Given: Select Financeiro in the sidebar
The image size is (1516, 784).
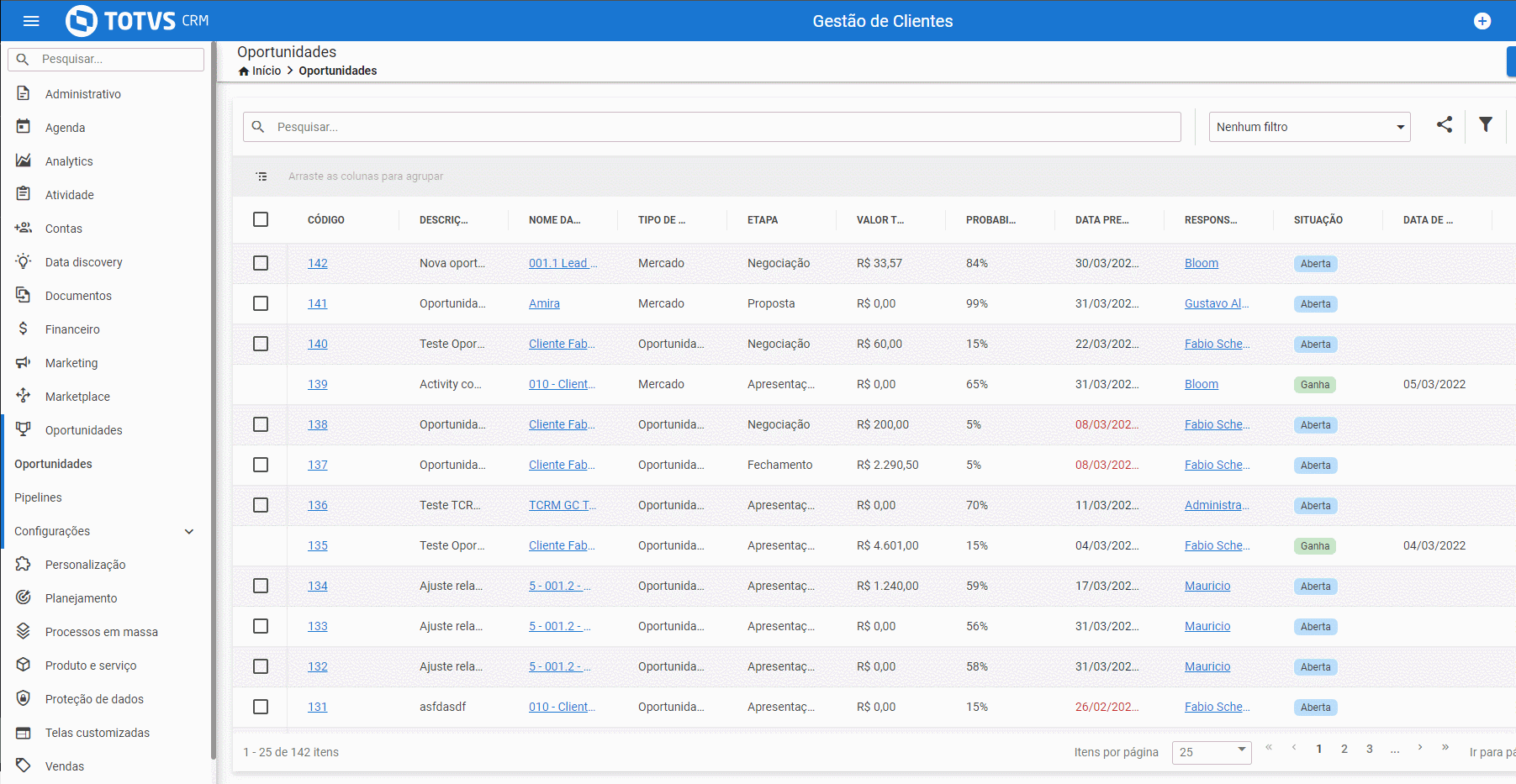Looking at the screenshot, I should [72, 329].
